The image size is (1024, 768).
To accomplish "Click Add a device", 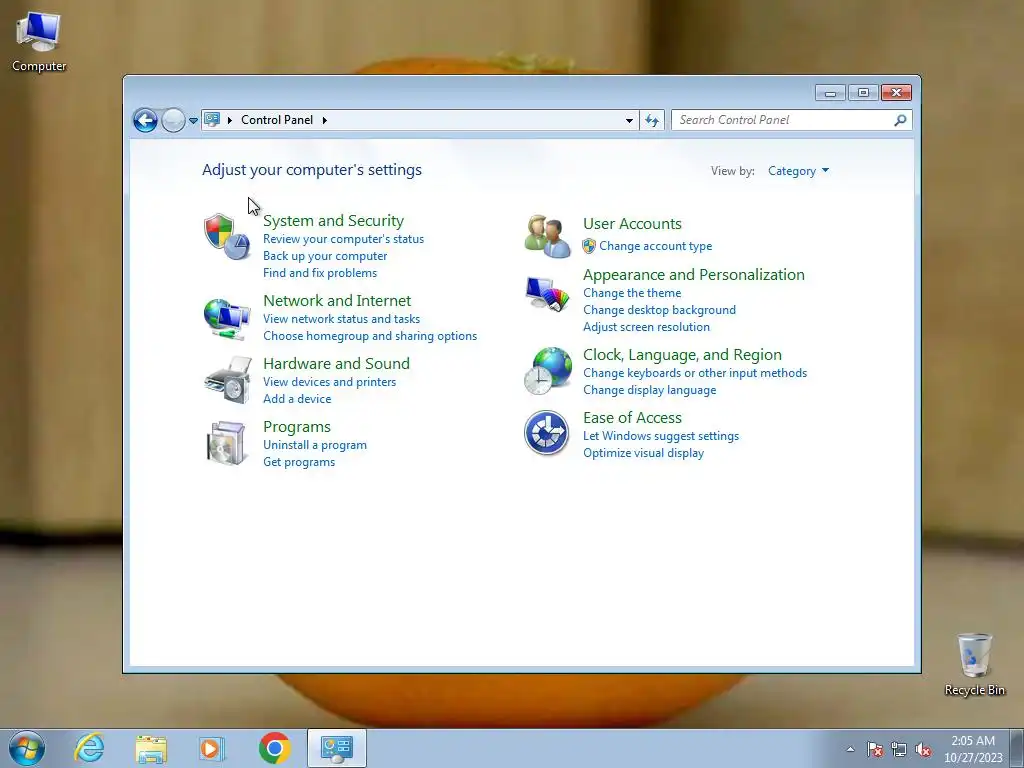I will (297, 399).
